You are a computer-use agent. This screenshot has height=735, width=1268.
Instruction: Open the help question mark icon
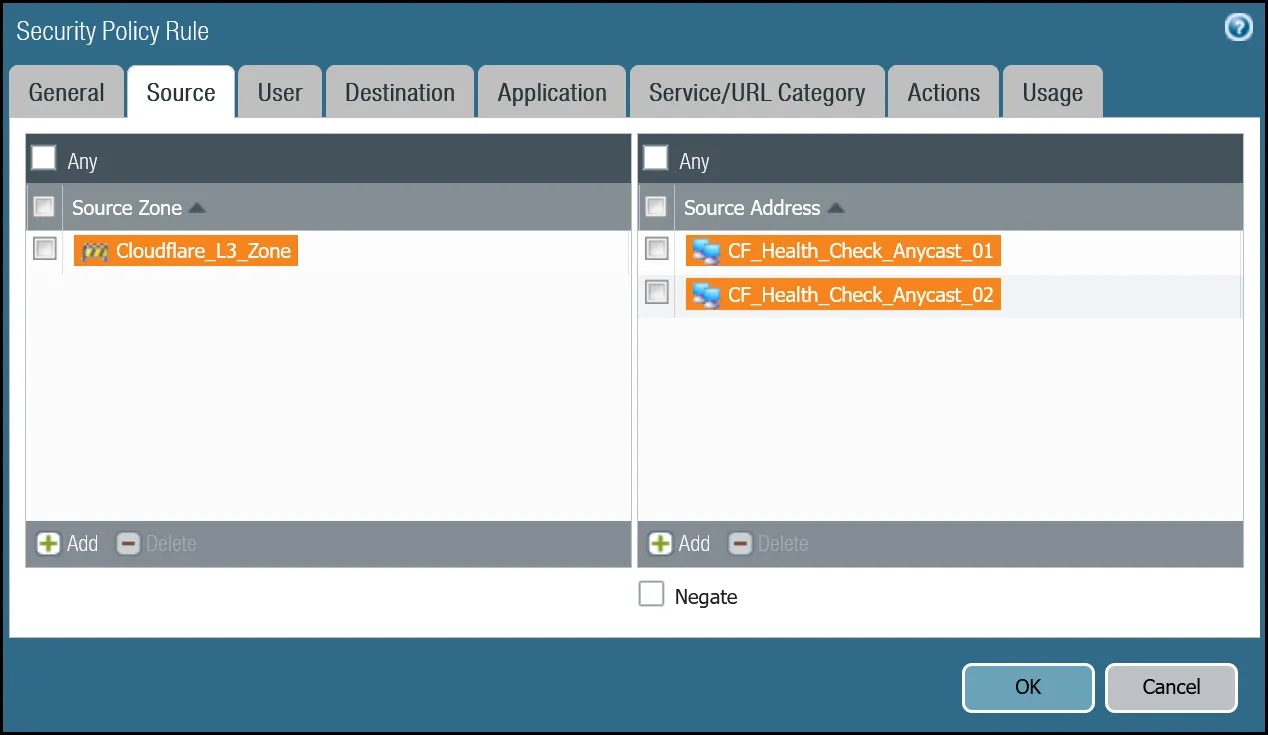[x=1238, y=28]
